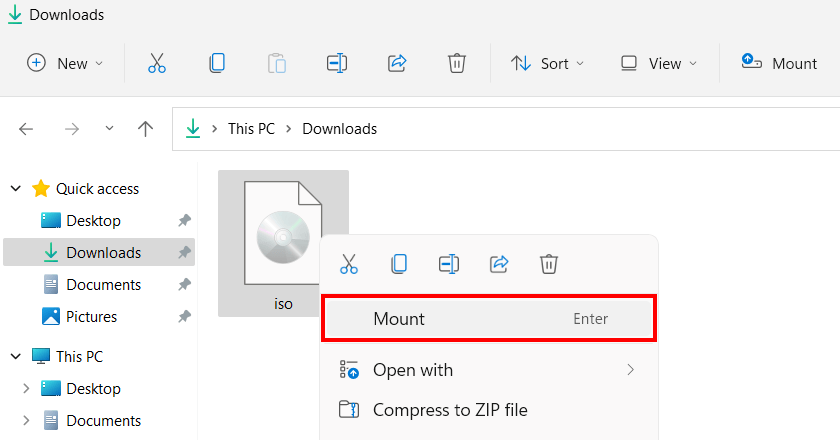Image resolution: width=840 pixels, height=440 pixels.
Task: Click the Copy icon in the context menu
Action: [399, 264]
